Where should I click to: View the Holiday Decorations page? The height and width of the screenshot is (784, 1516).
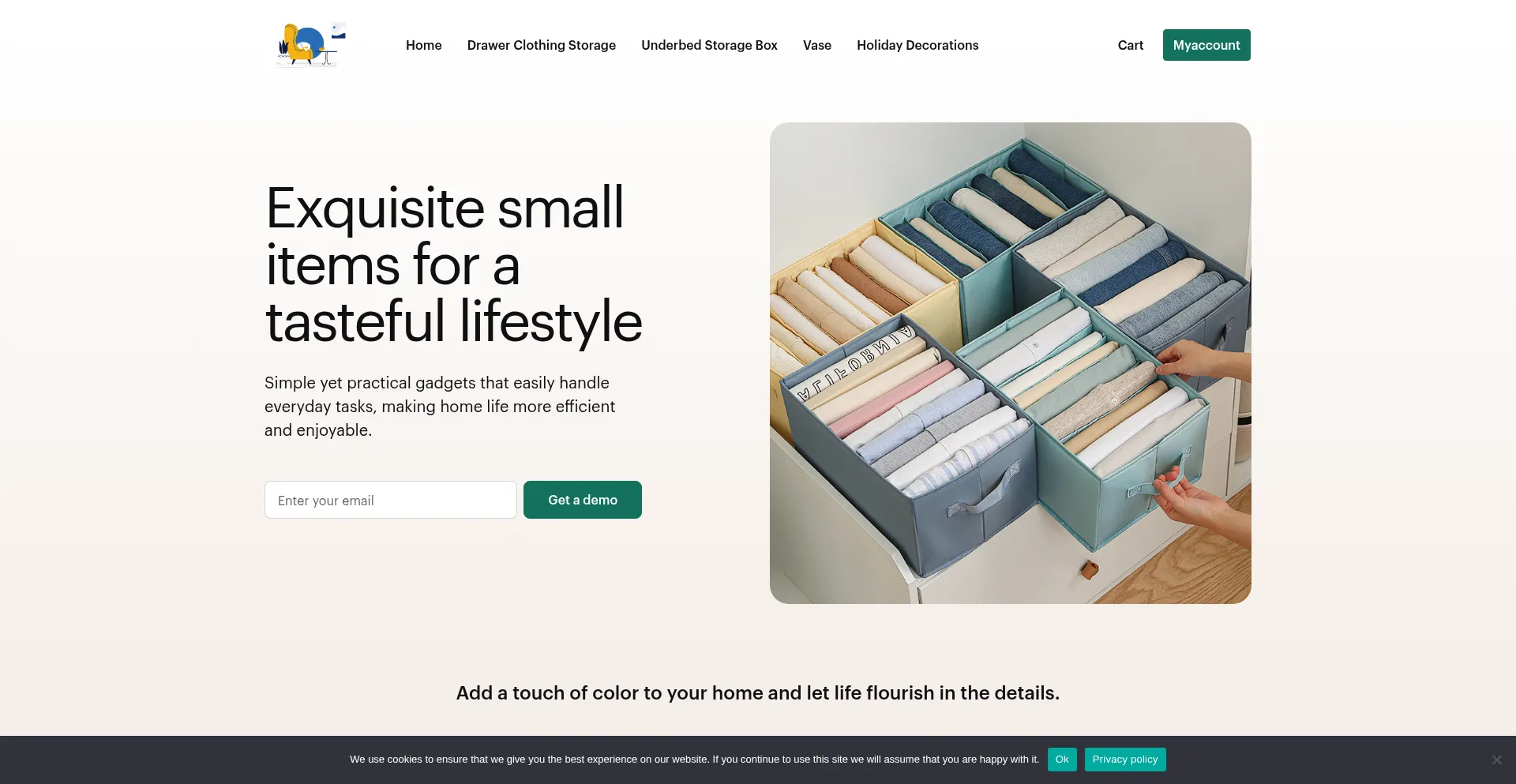tap(917, 45)
